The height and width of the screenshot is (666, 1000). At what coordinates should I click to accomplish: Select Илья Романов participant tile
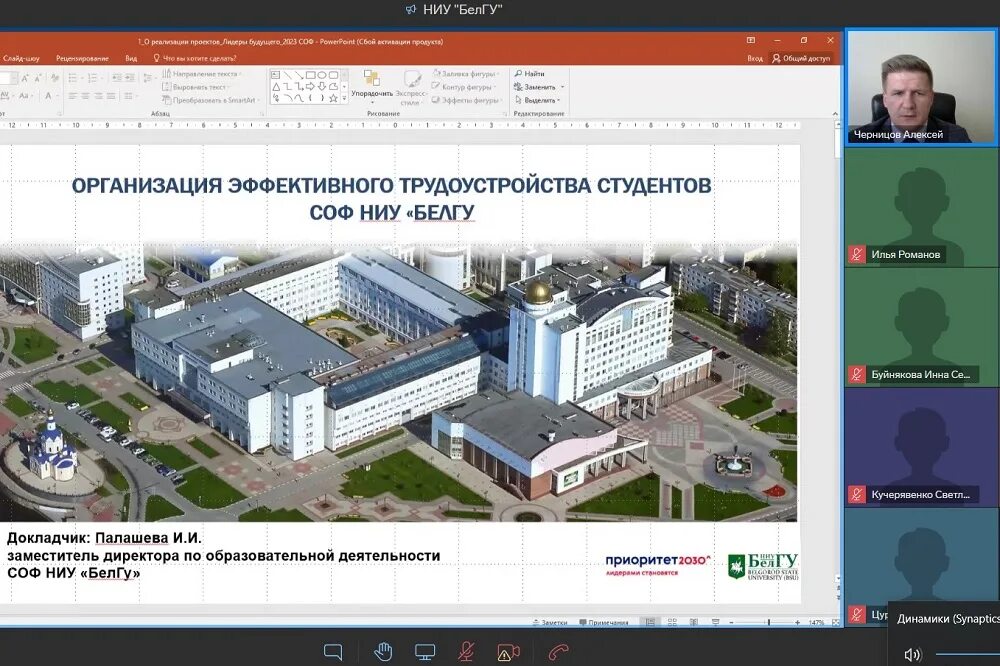921,207
